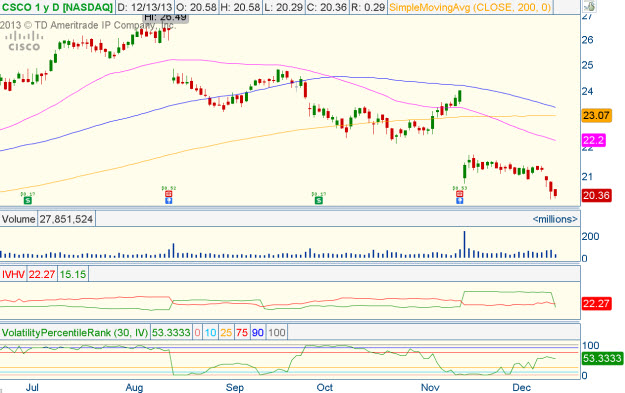Click the red IVHV value 22.27 in header
625x393 pixels.
pyautogui.click(x=42, y=274)
